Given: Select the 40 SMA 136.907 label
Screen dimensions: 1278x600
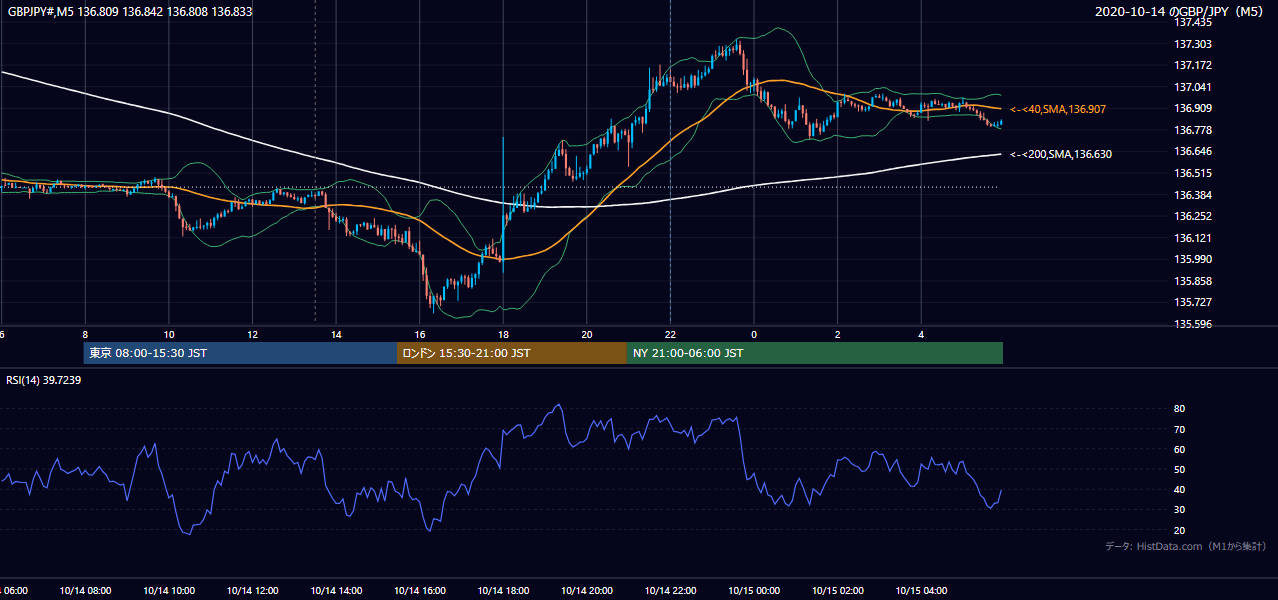Looking at the screenshot, I should point(1059,109).
